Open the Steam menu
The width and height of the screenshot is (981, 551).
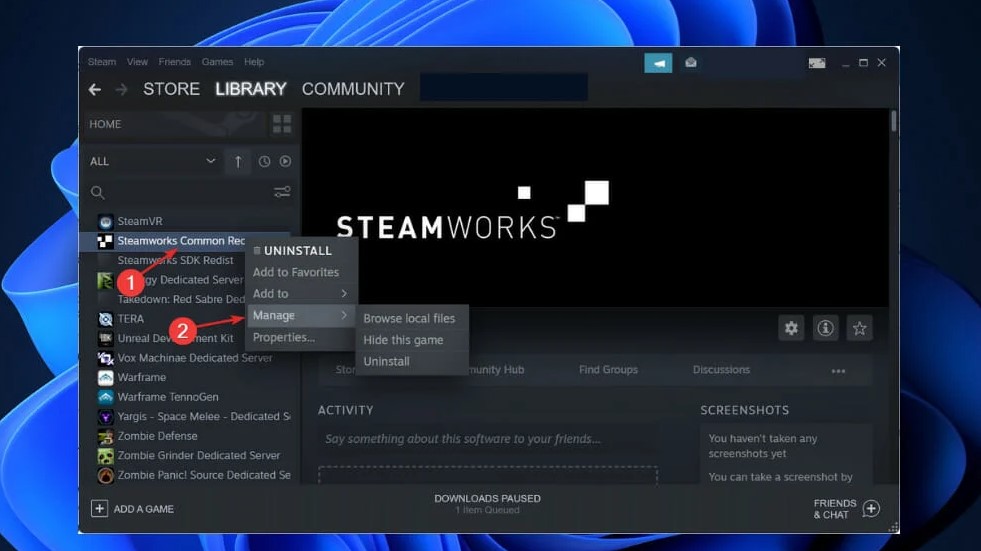[x=101, y=62]
